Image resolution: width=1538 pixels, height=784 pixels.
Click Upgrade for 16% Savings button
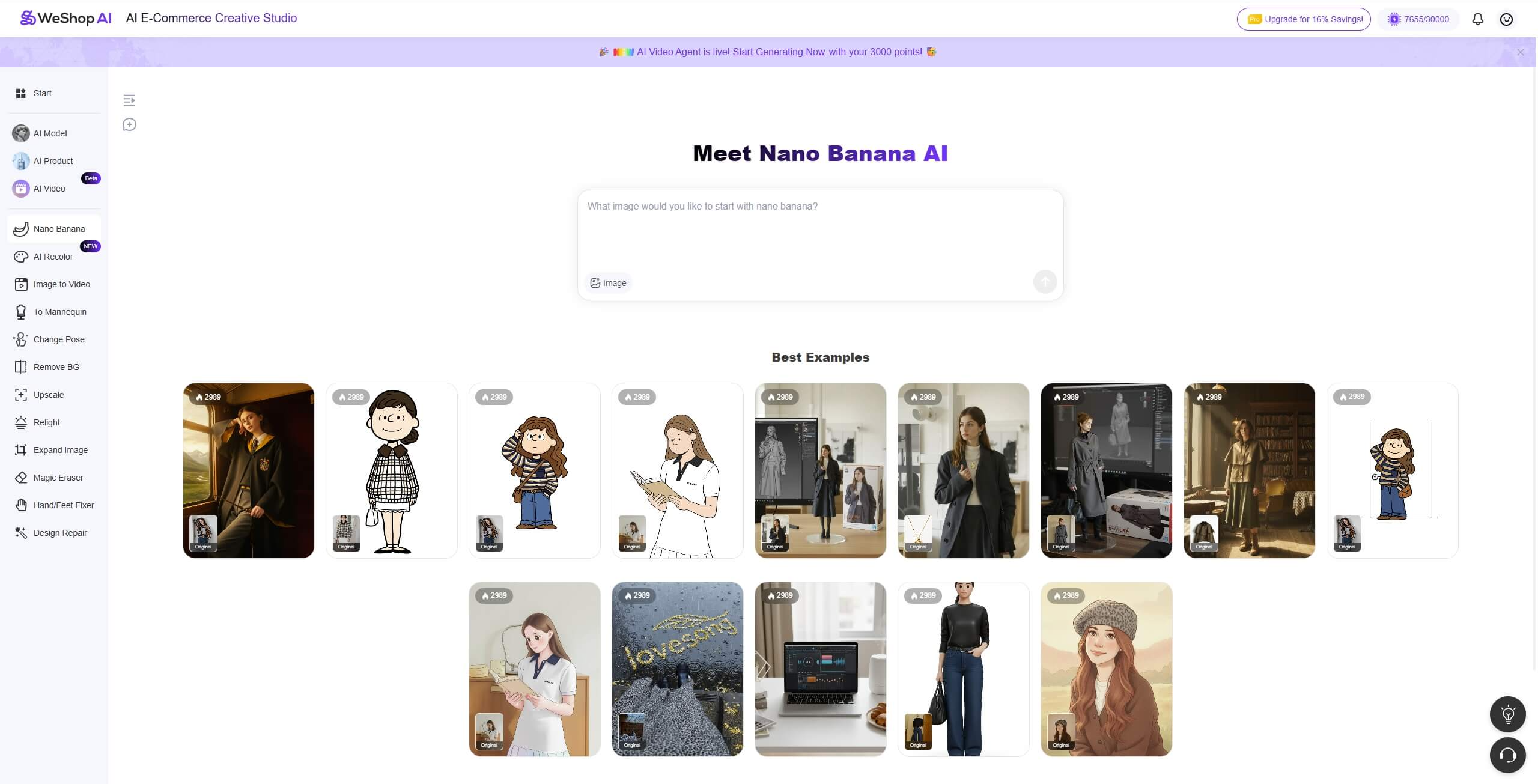pyautogui.click(x=1303, y=19)
